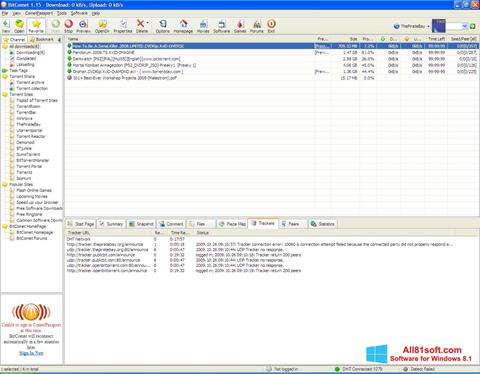Open the Start Page tab
The image size is (480, 374).
[x=81, y=224]
